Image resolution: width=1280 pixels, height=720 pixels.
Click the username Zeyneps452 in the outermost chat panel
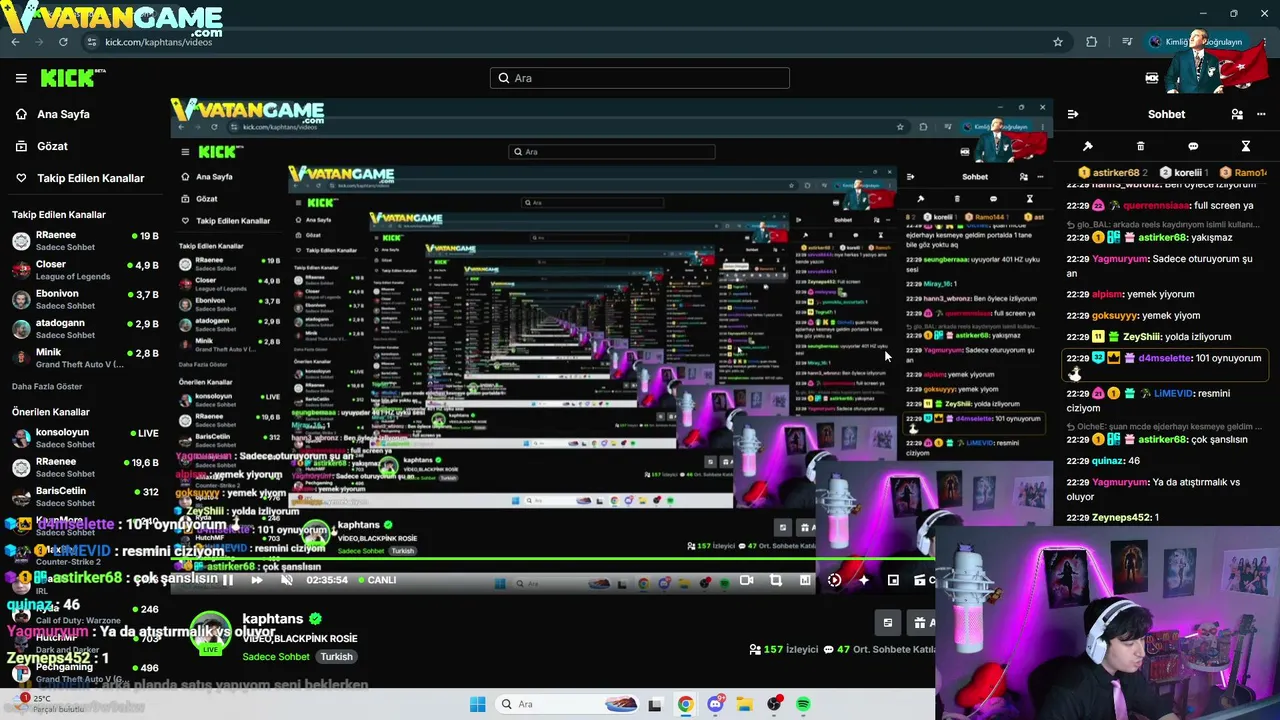click(x=1121, y=518)
